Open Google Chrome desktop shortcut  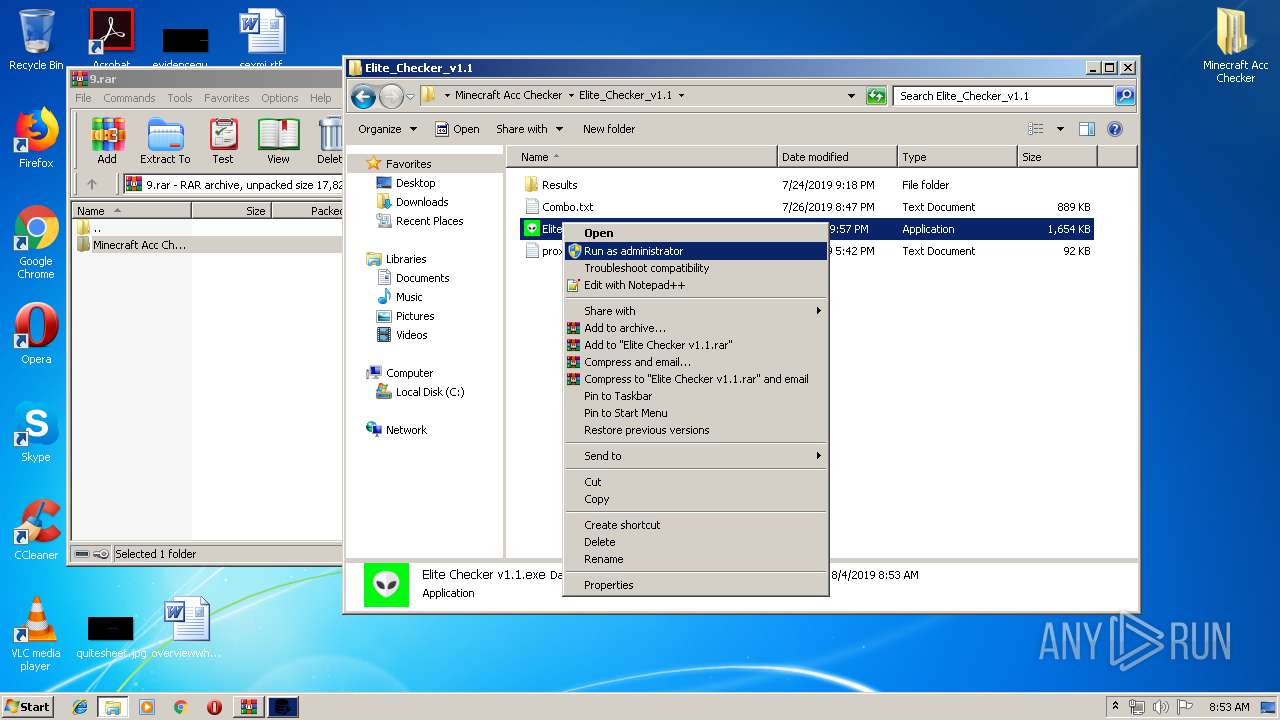coord(36,243)
